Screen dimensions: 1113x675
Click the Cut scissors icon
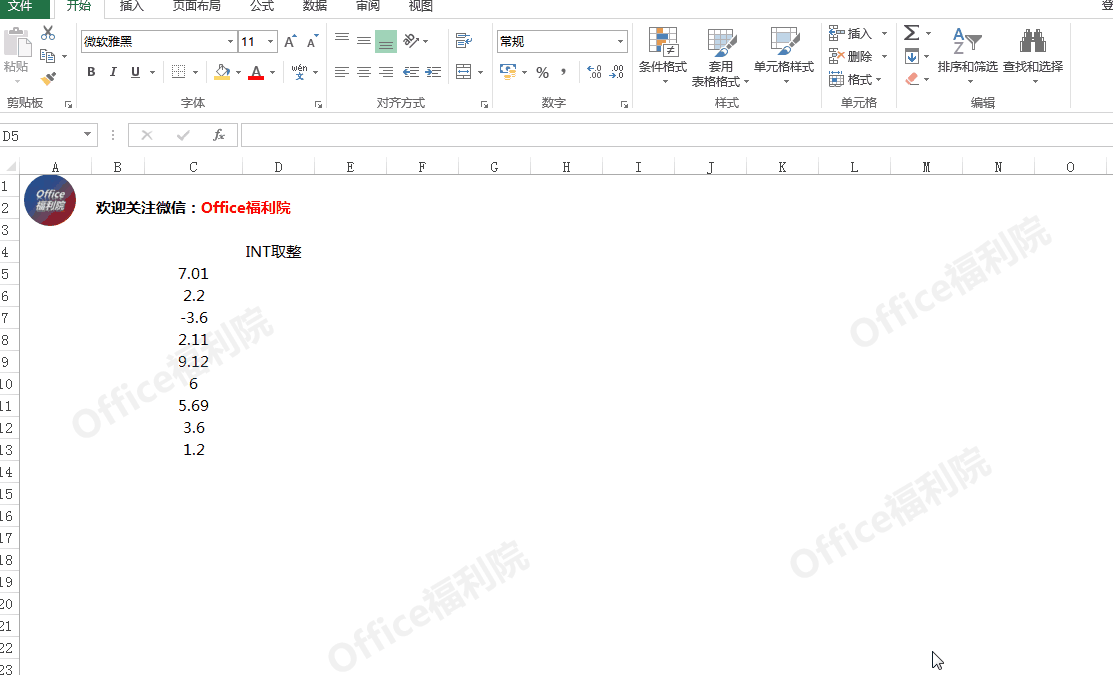pyautogui.click(x=48, y=33)
